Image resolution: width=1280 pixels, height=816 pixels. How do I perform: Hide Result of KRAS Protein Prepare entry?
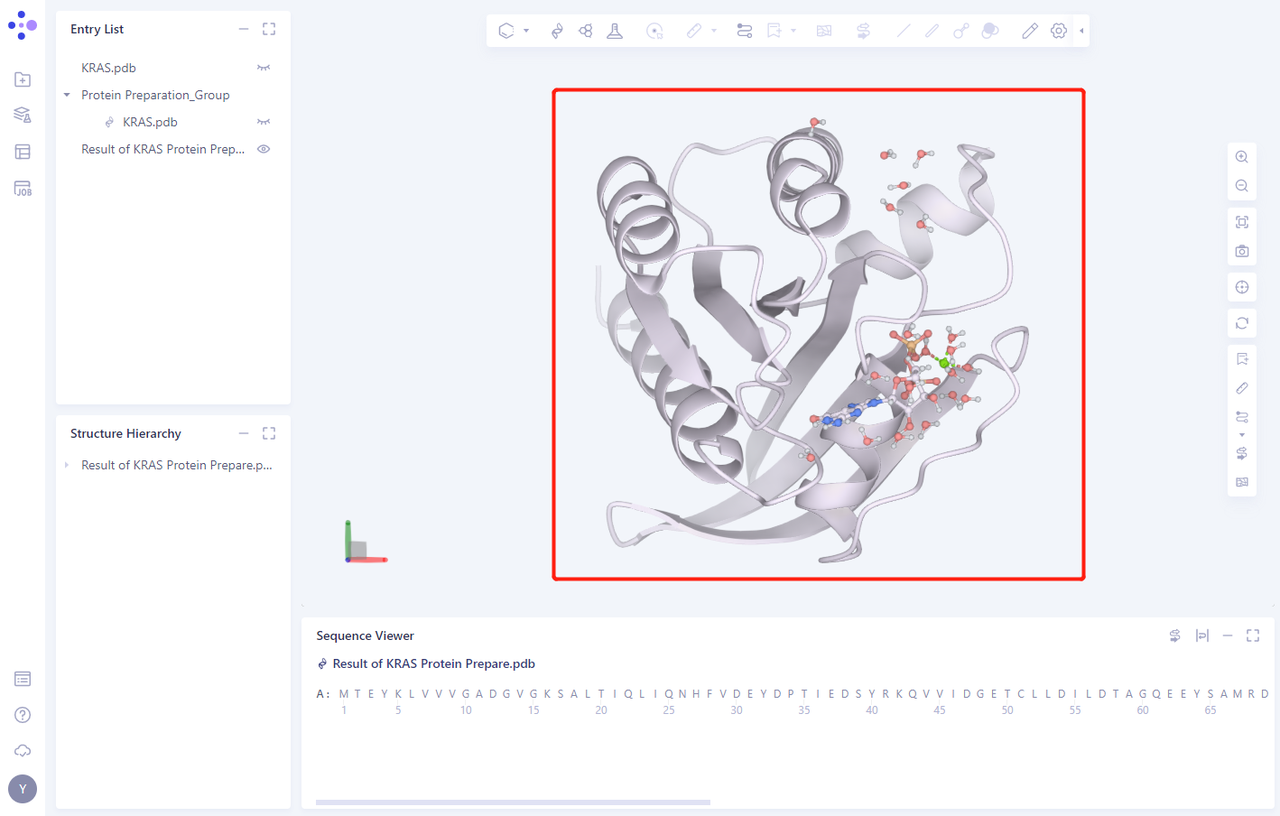pyautogui.click(x=264, y=149)
